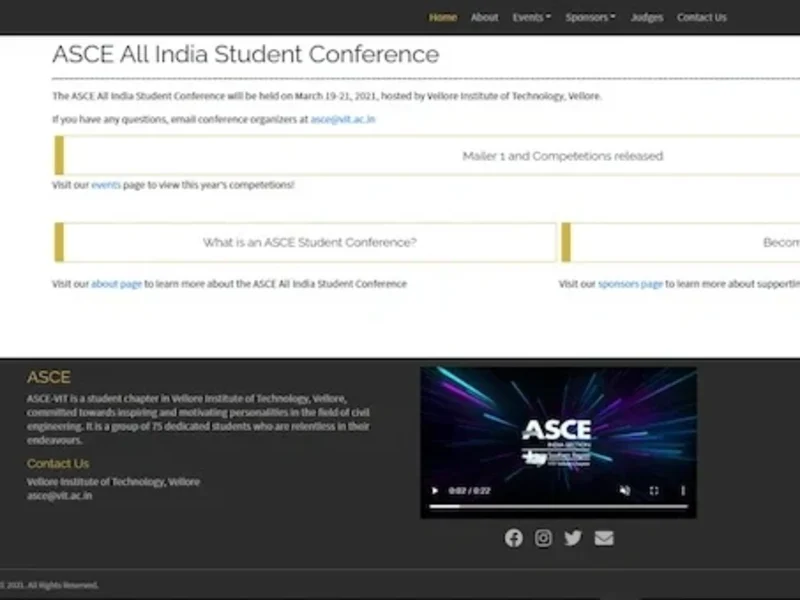This screenshot has width=800, height=600.
Task: Follow the events page link
Action: pyautogui.click(x=106, y=185)
